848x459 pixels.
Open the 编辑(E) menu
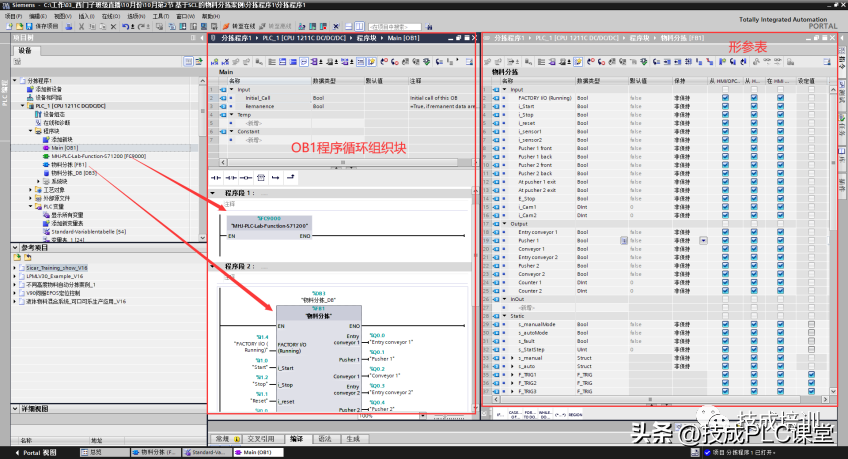point(37,16)
